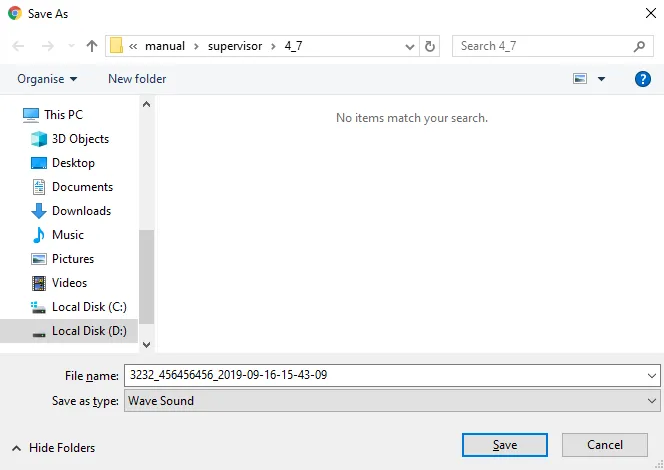Click the Music note icon
664x470 pixels.
point(39,235)
